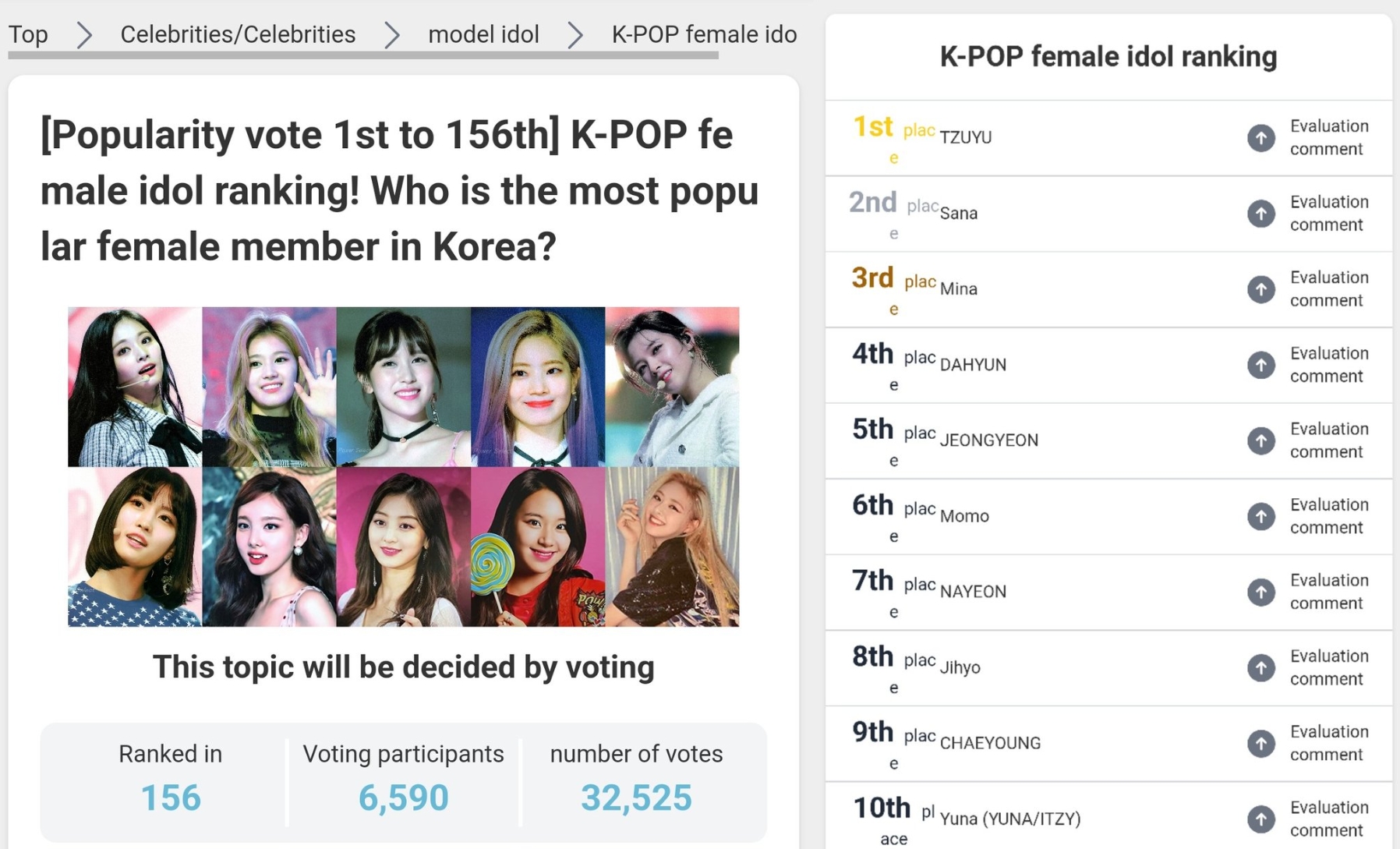Open the Top breadcrumb link
The image size is (1400, 849).
click(x=28, y=34)
